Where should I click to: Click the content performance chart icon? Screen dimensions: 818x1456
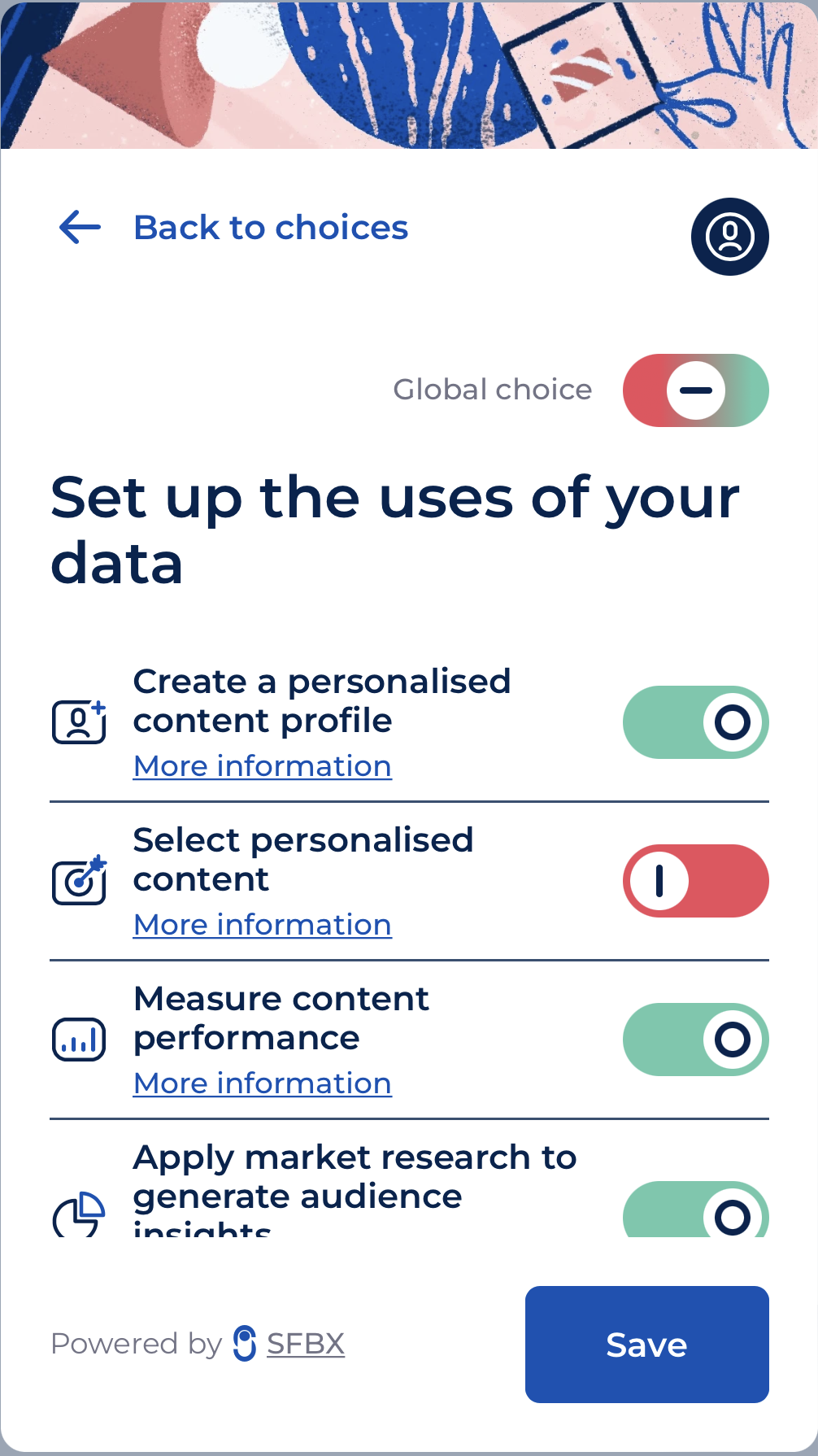[79, 1040]
